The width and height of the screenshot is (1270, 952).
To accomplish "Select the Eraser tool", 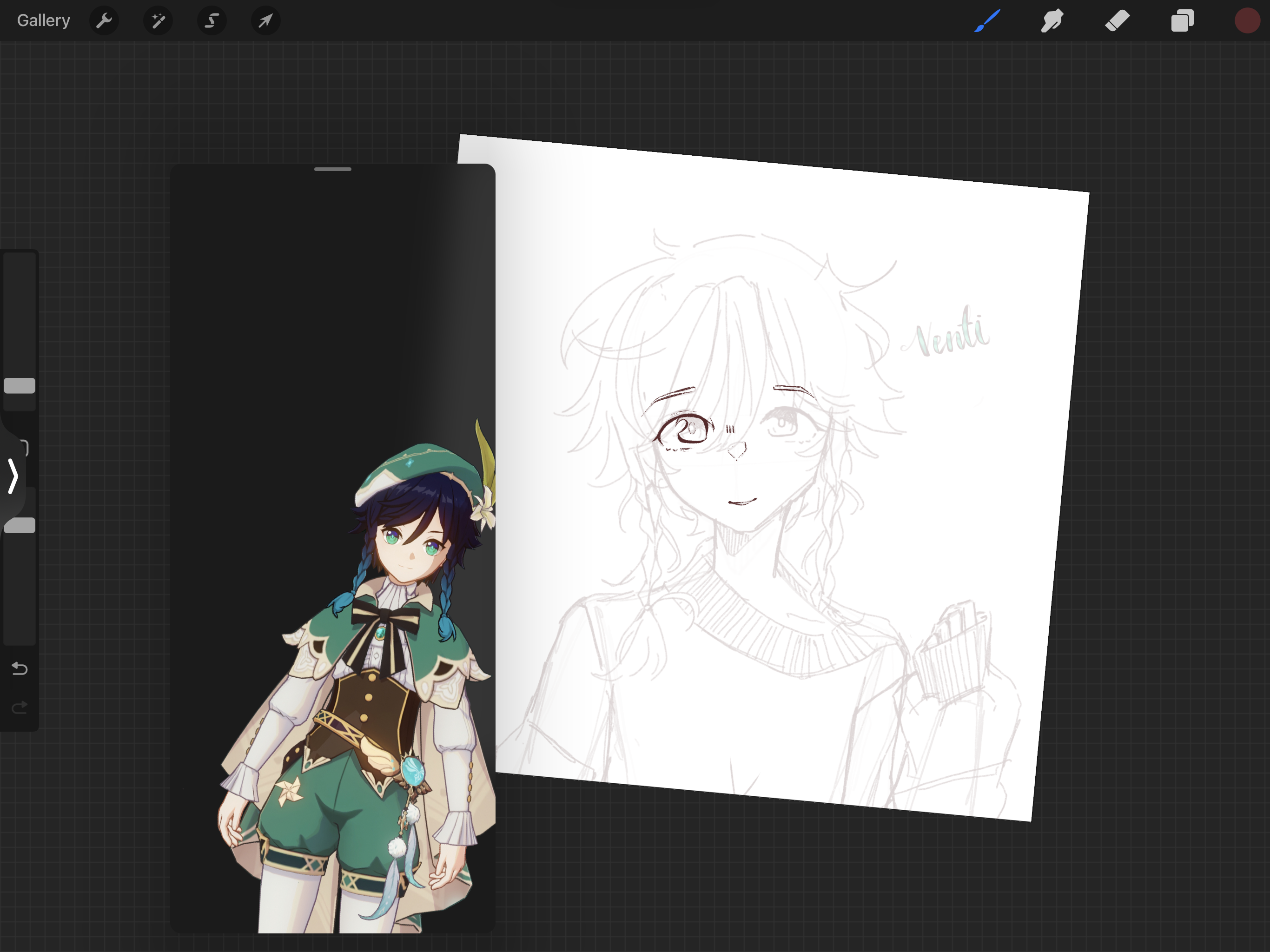I will pos(1116,20).
